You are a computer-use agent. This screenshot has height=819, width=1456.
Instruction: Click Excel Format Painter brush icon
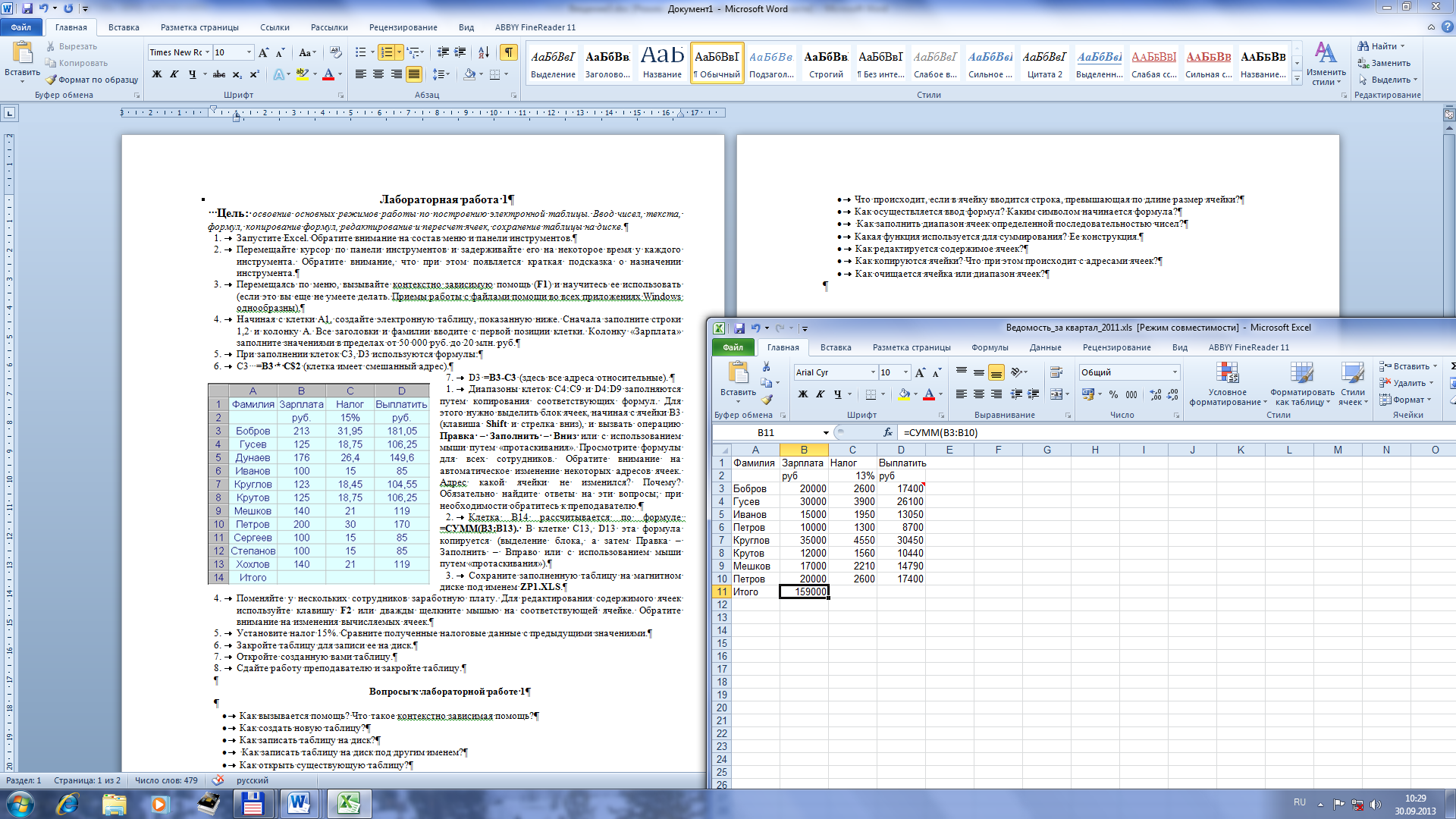pyautogui.click(x=767, y=400)
